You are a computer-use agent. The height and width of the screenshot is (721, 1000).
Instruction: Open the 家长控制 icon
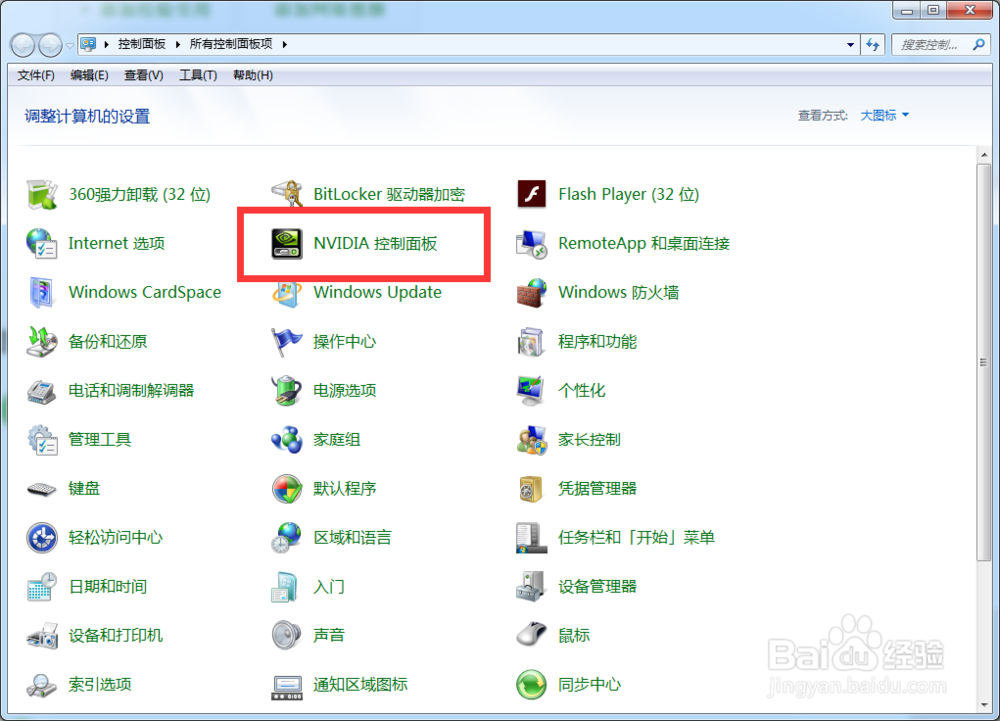coord(532,439)
